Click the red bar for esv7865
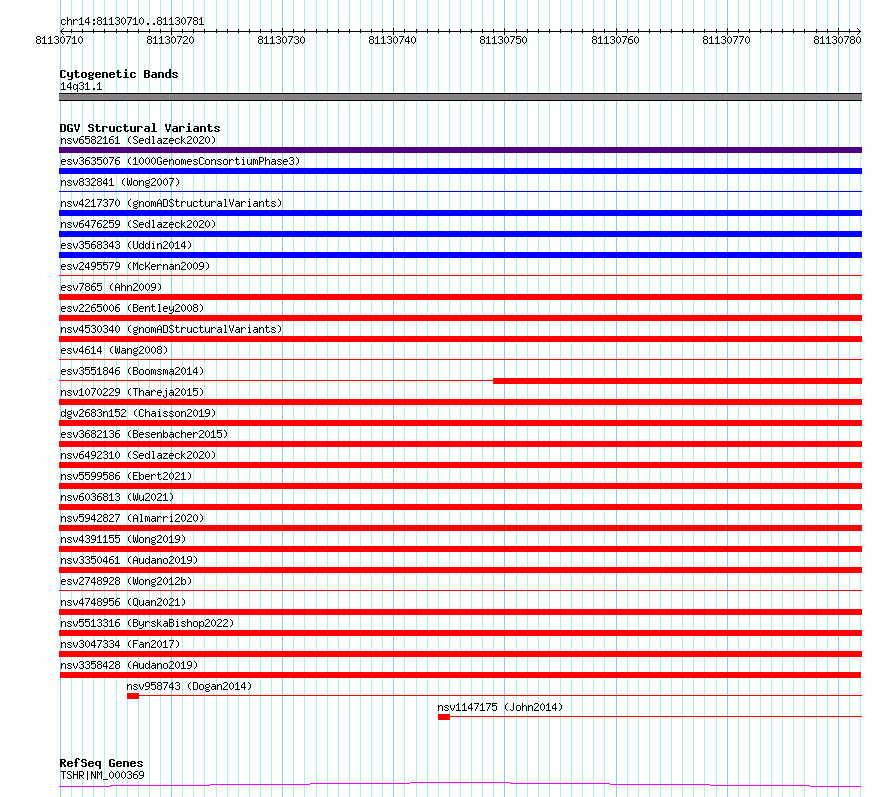This screenshot has width=890, height=797. (460, 297)
